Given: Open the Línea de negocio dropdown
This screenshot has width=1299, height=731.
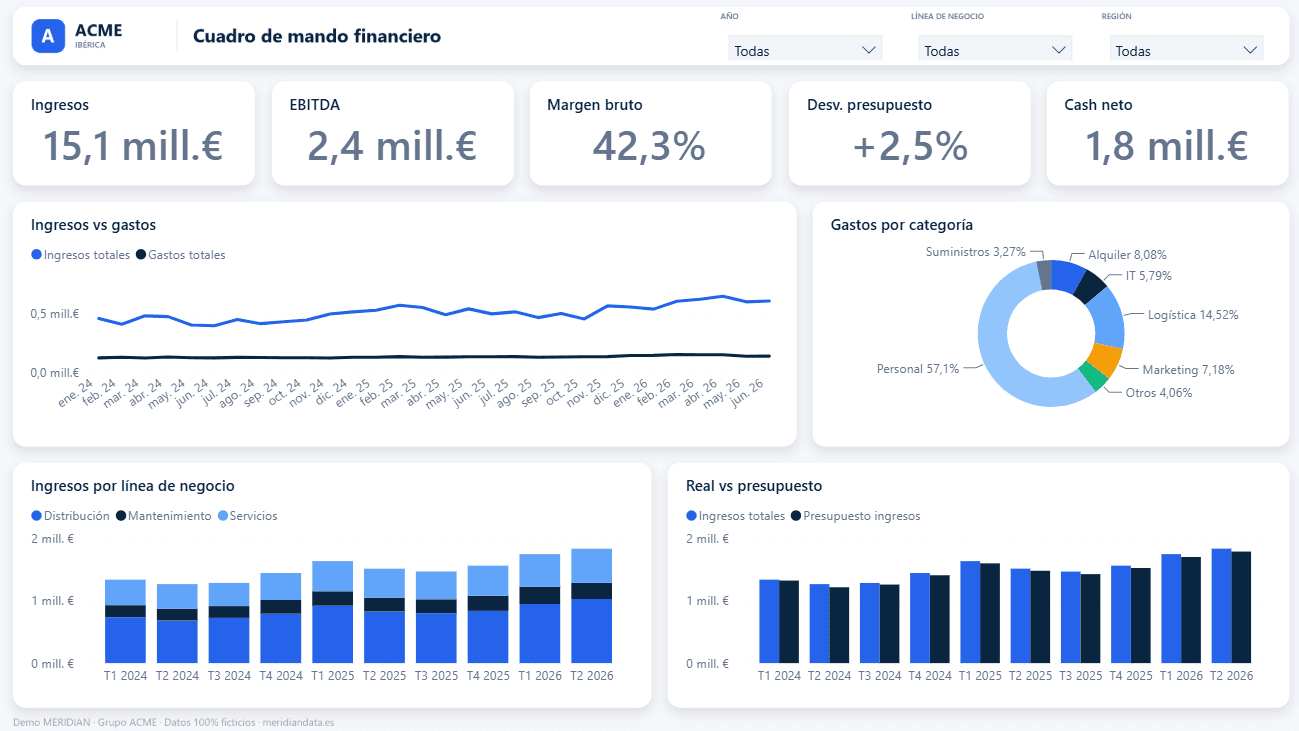Looking at the screenshot, I should click(x=995, y=50).
